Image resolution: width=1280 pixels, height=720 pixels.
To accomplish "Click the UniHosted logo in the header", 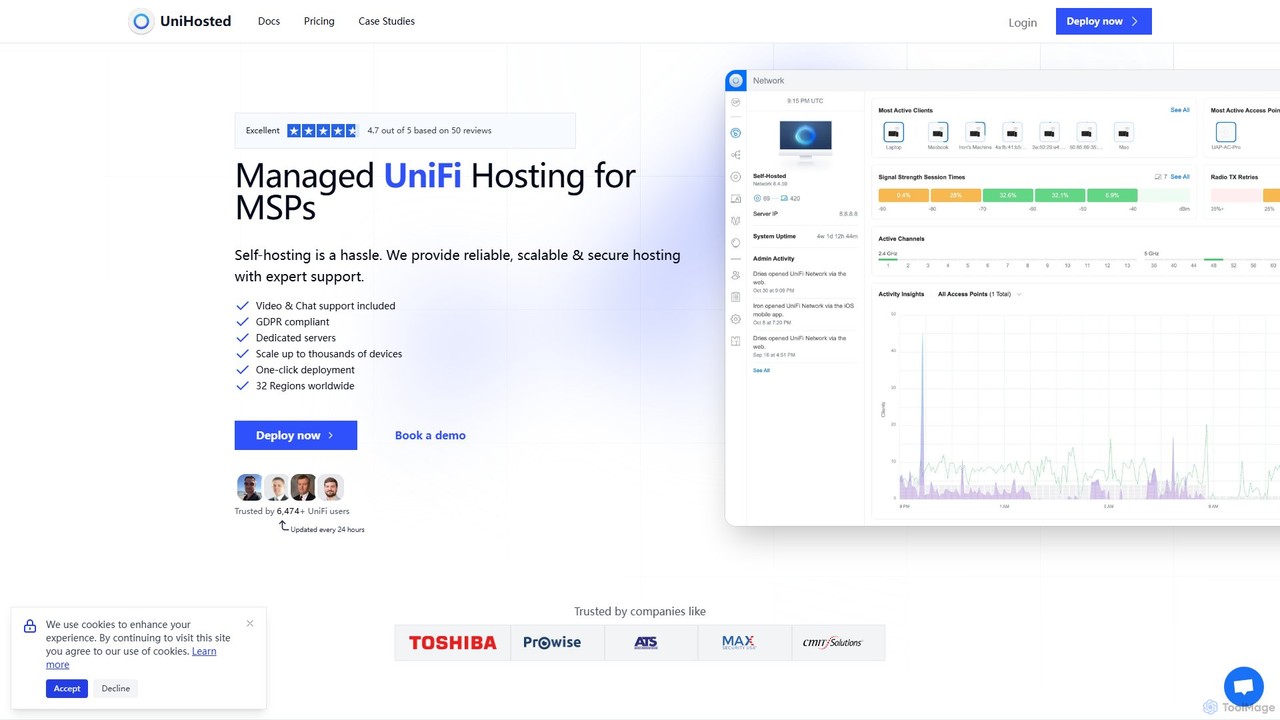I will click(x=181, y=21).
